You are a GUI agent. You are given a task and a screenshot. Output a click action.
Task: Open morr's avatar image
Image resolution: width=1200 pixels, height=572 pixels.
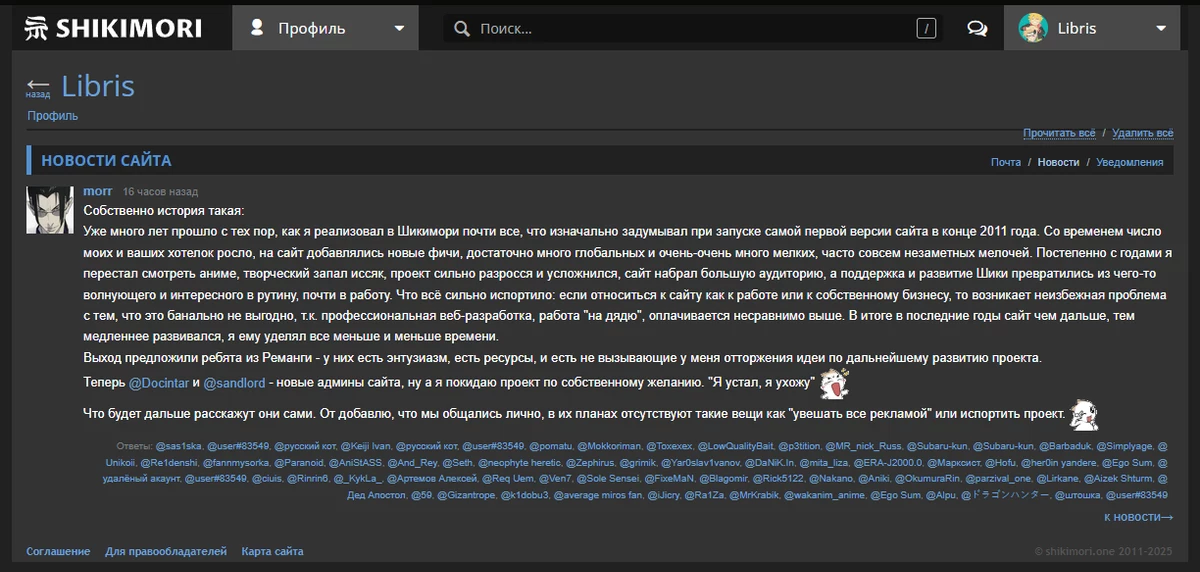coord(50,209)
